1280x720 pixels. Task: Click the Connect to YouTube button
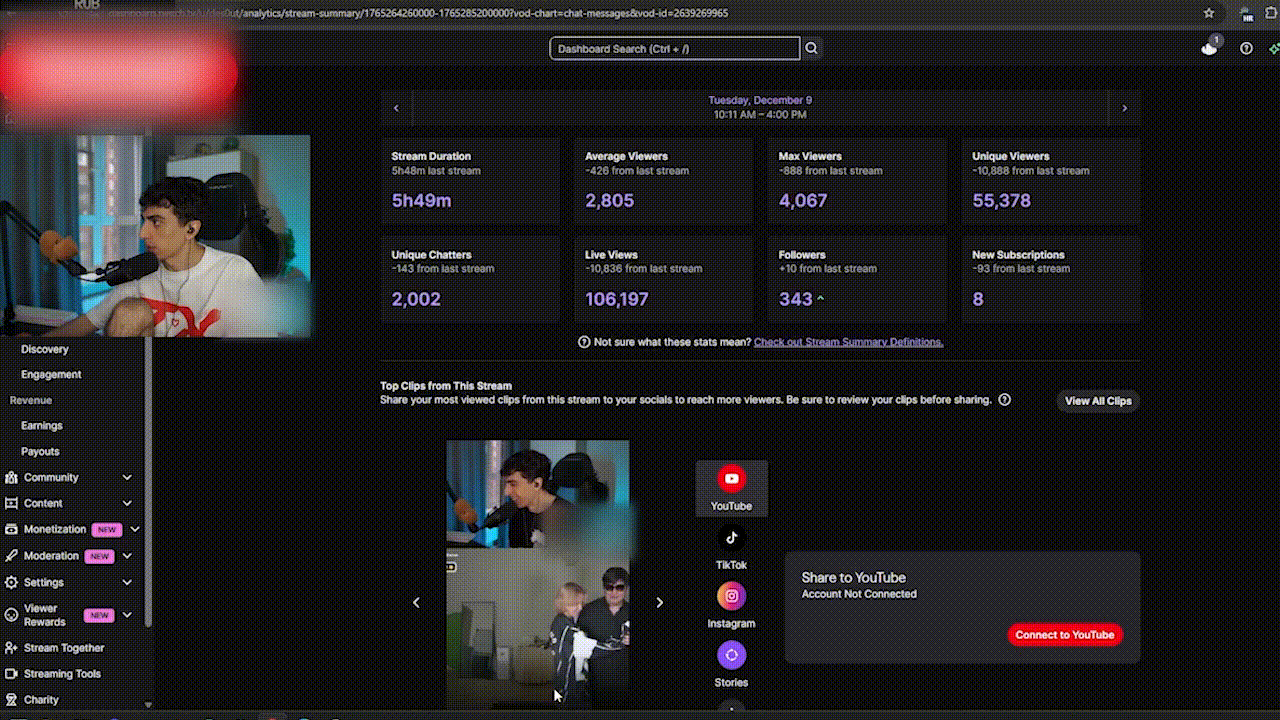pos(1064,635)
